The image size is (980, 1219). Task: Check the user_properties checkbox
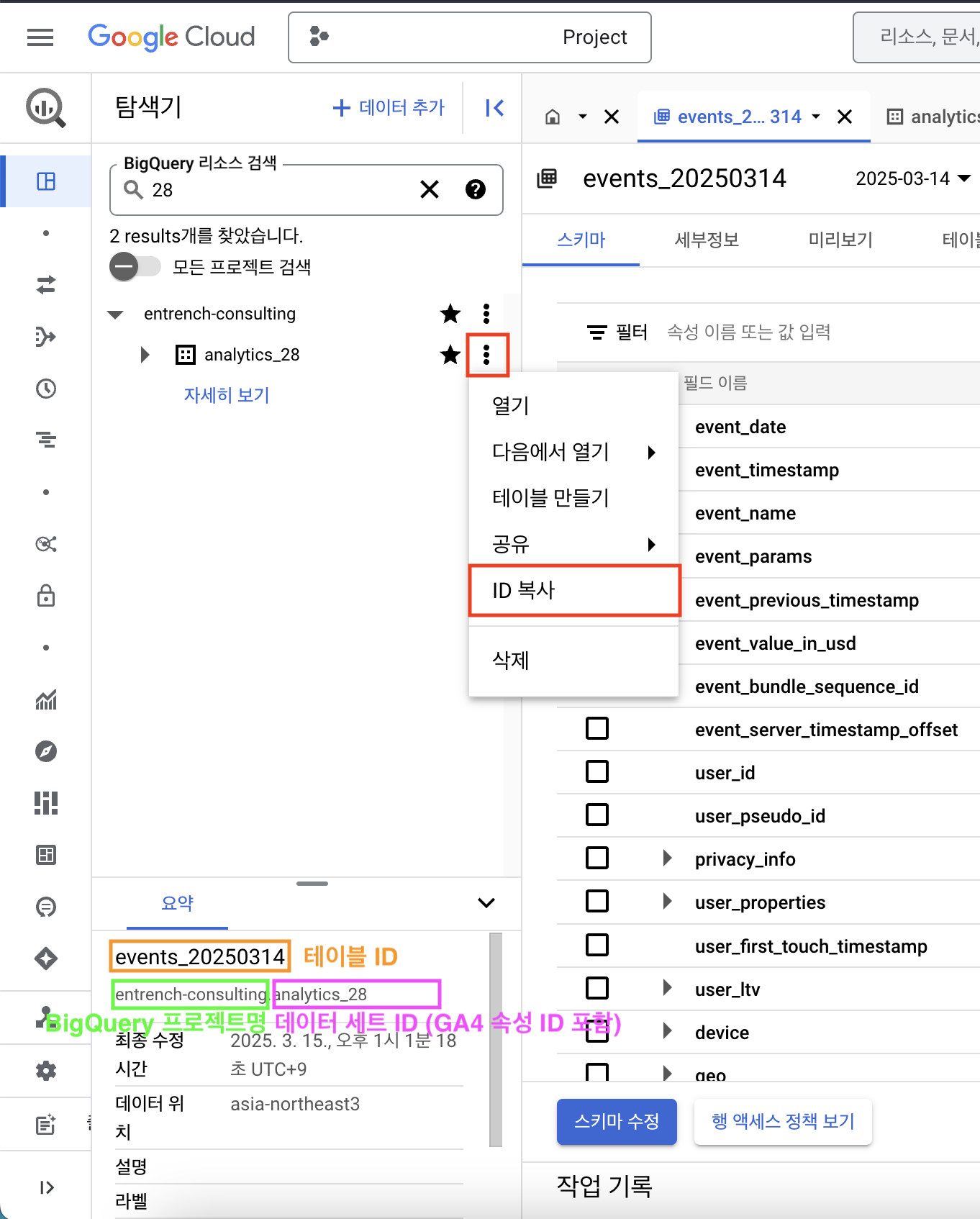[x=597, y=901]
